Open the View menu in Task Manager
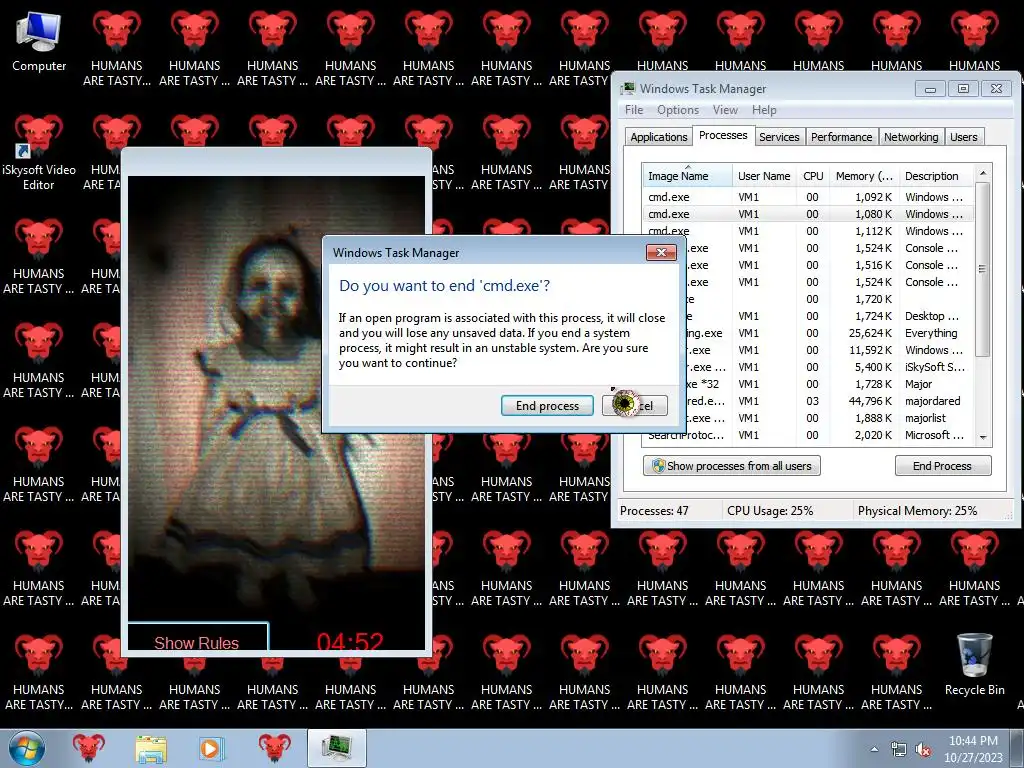Viewport: 1024px width, 768px height. coord(725,110)
